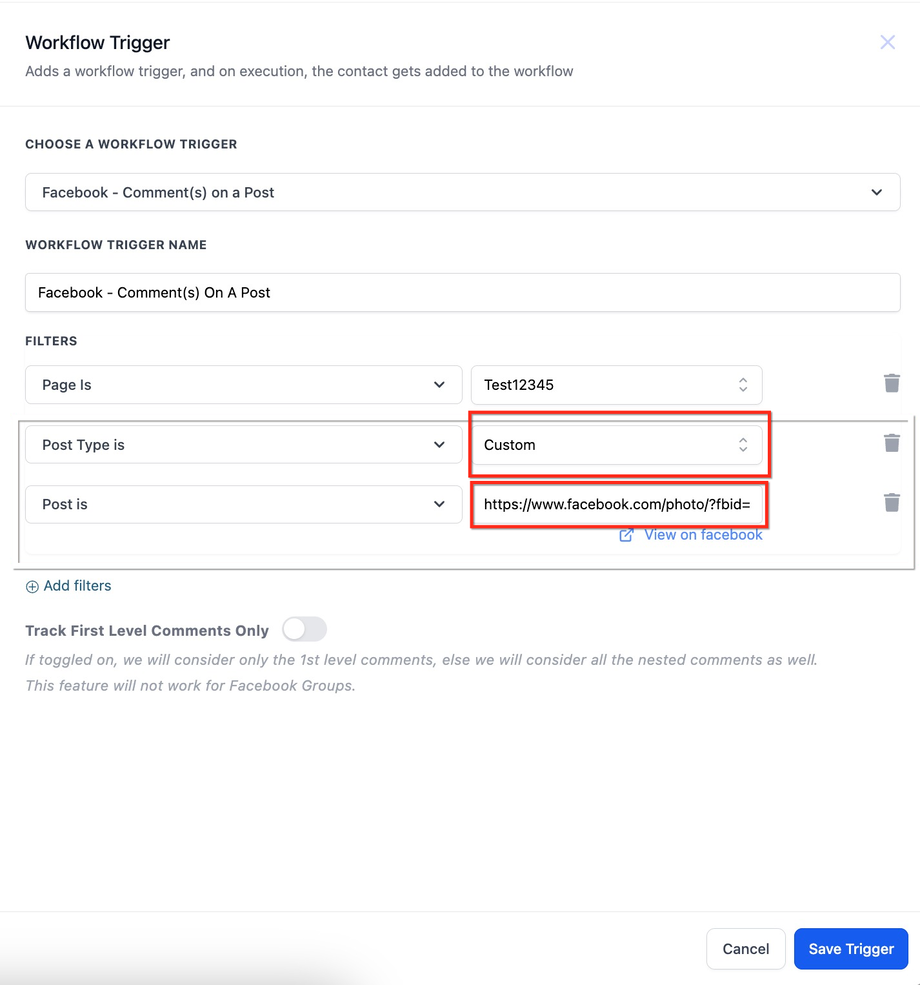Click external link icon before View on facebook
This screenshot has width=920, height=985.
tap(626, 535)
